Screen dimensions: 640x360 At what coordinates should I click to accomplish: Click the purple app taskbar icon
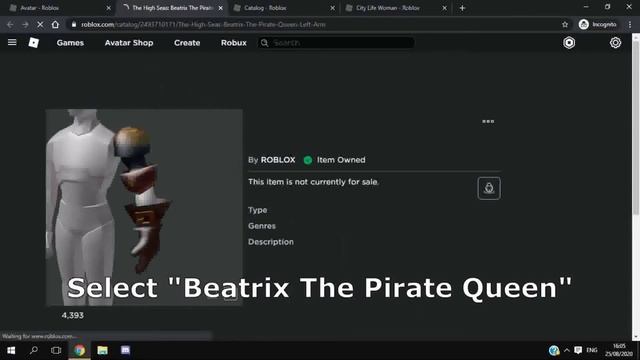[x=125, y=350]
